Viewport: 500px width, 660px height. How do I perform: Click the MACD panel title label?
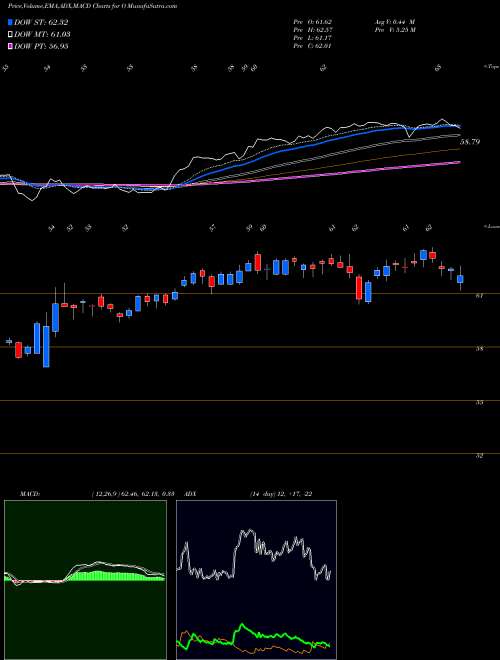coord(29,494)
